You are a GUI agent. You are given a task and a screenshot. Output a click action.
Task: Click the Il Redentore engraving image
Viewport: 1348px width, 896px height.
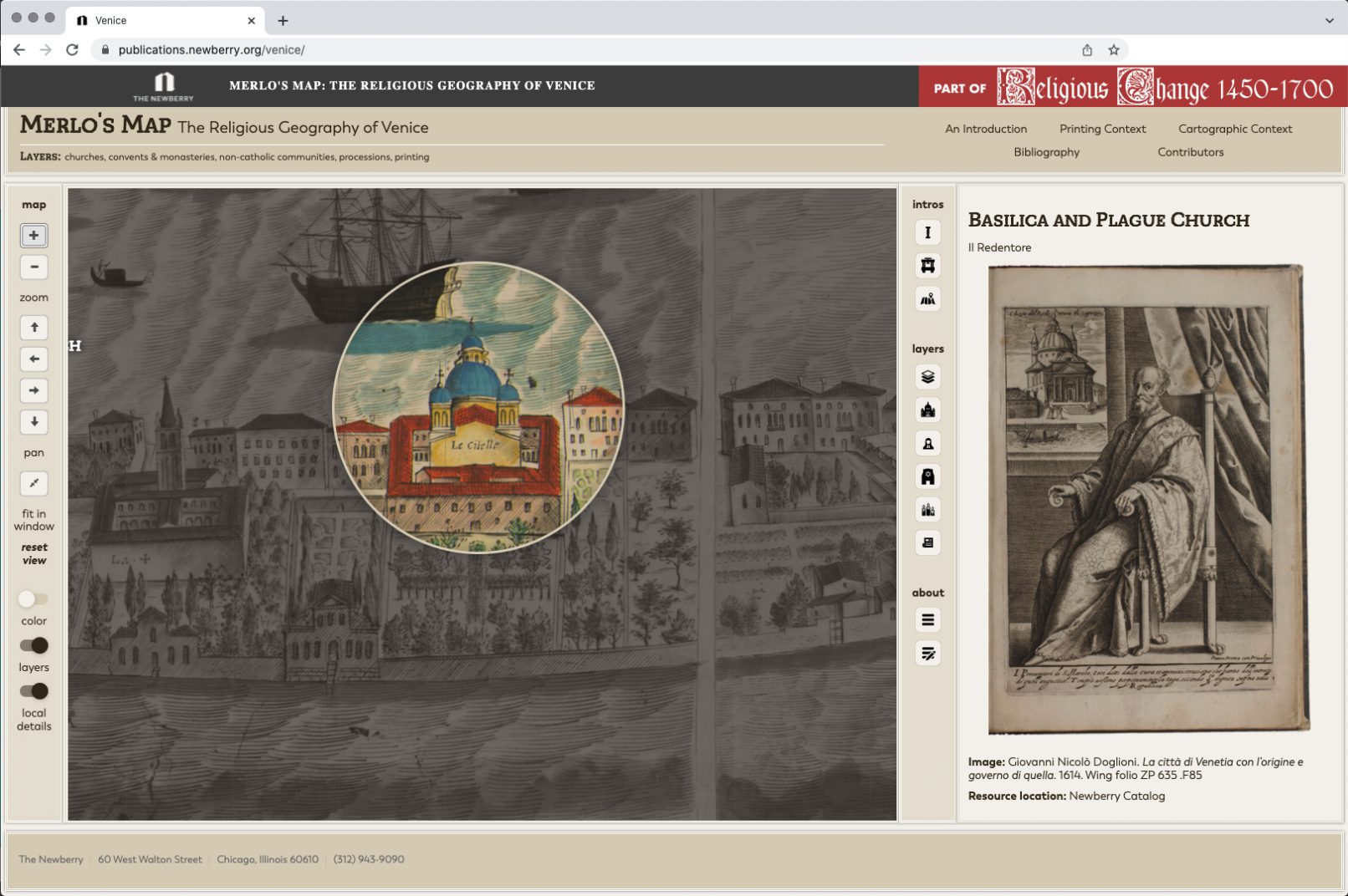pyautogui.click(x=1148, y=500)
